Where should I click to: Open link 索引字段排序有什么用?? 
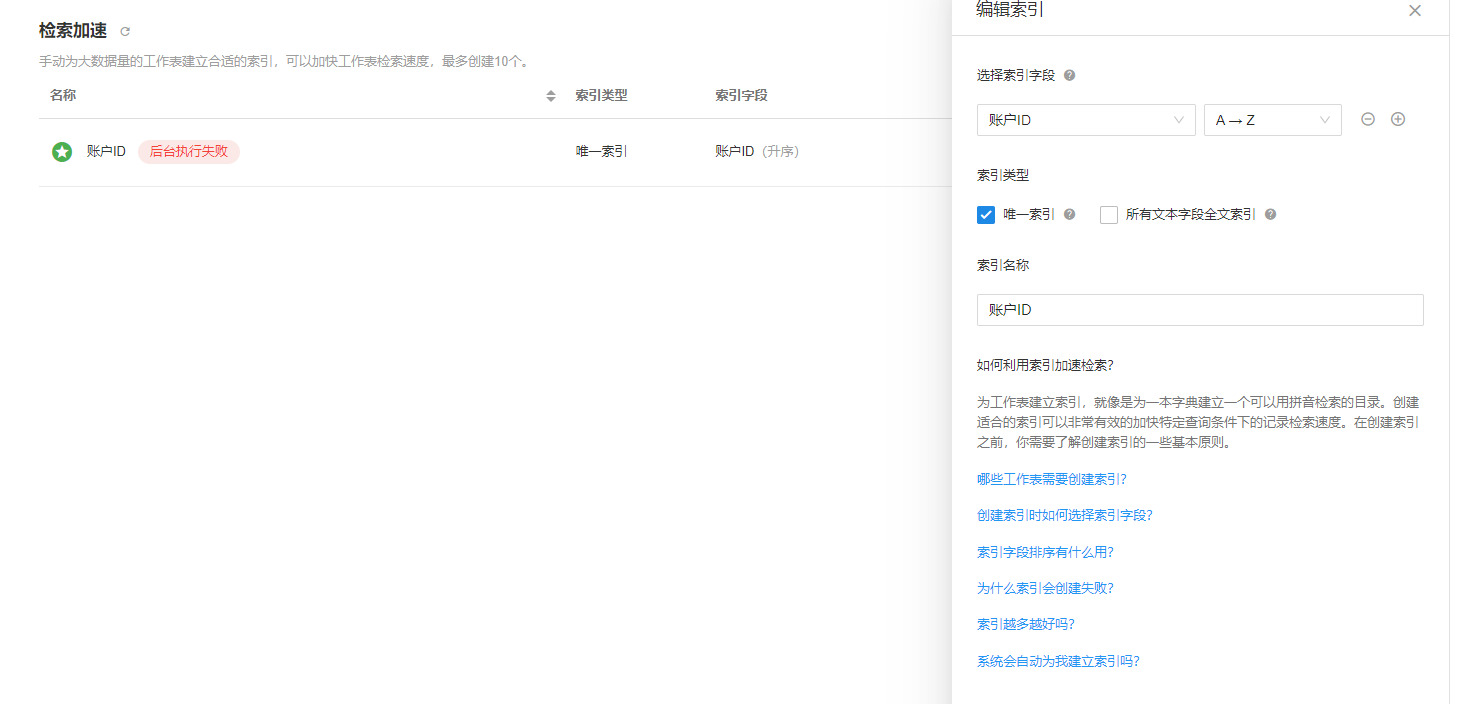(x=1045, y=552)
